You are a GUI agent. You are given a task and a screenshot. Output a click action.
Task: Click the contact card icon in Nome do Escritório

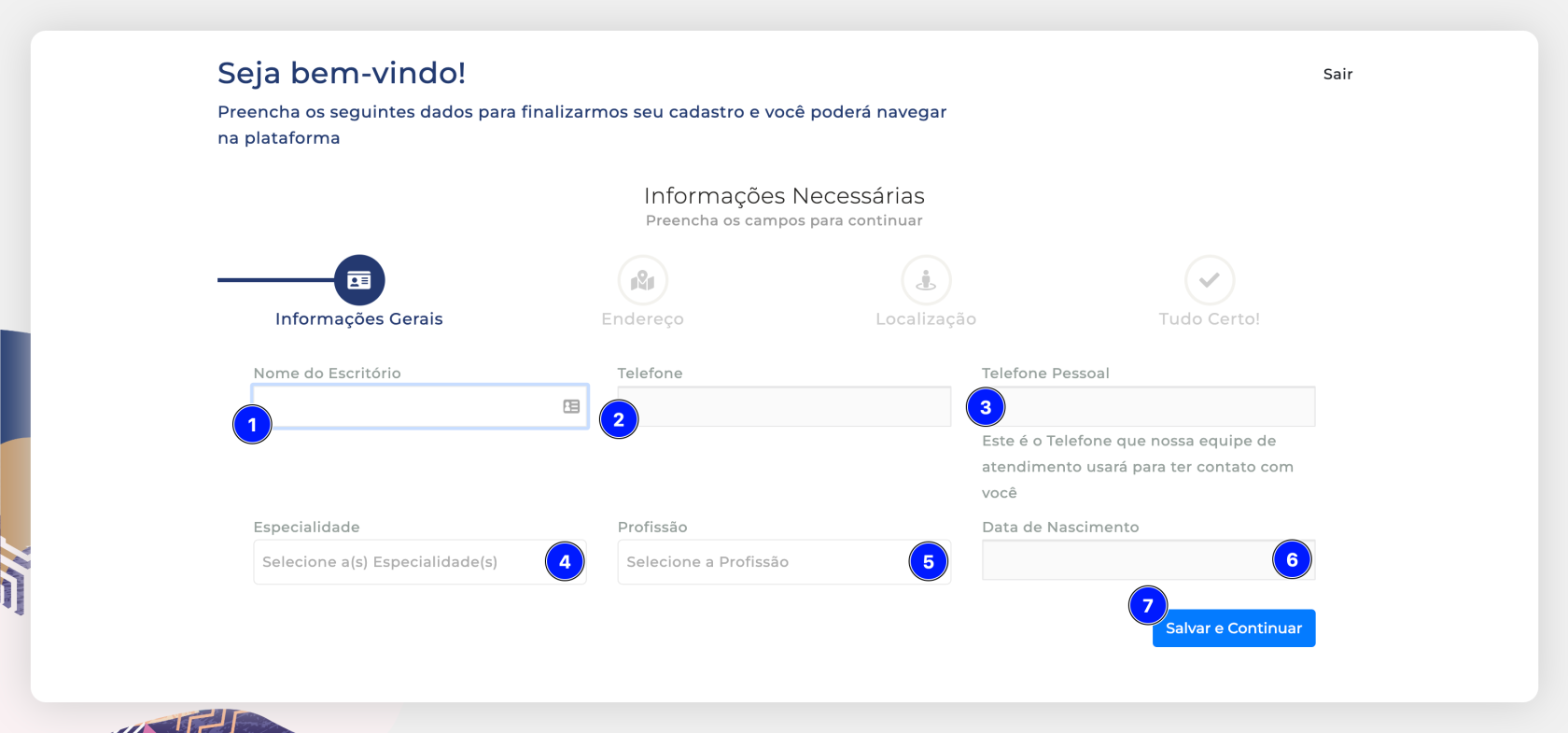tap(571, 406)
